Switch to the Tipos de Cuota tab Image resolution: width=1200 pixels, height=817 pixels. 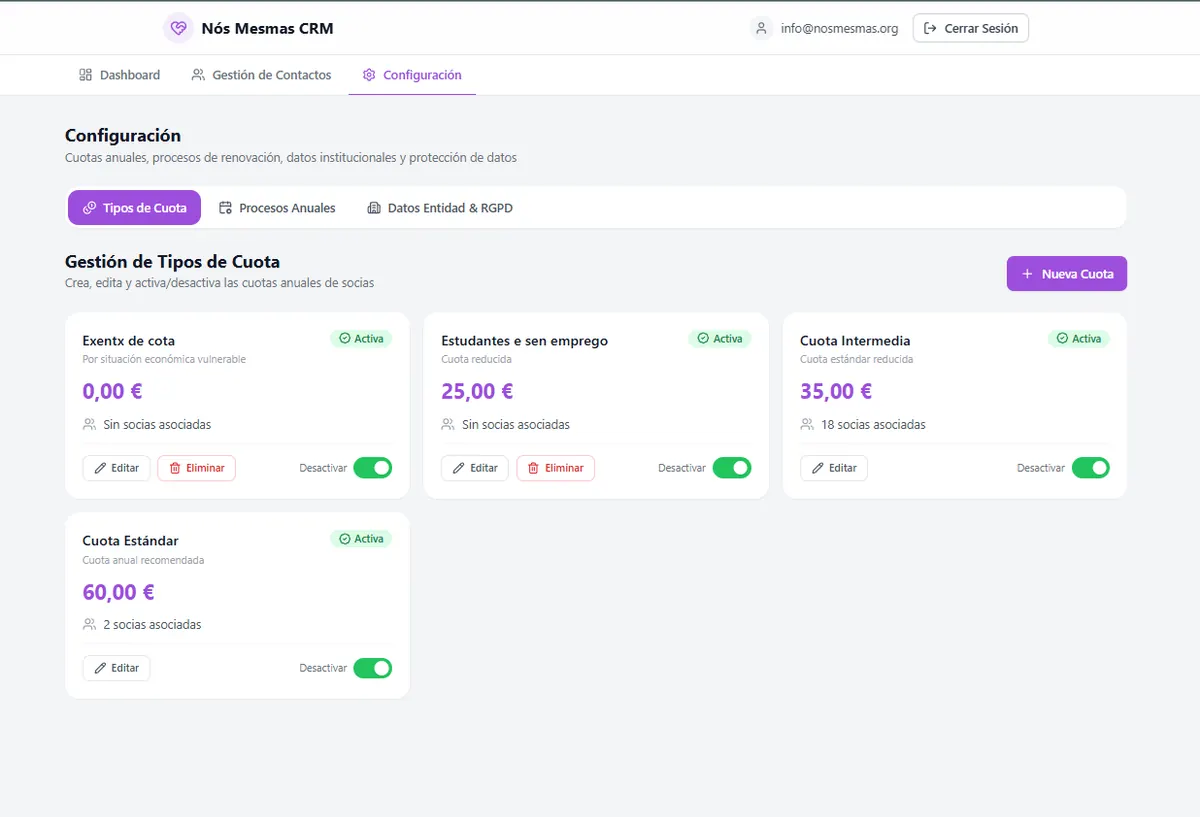click(134, 208)
